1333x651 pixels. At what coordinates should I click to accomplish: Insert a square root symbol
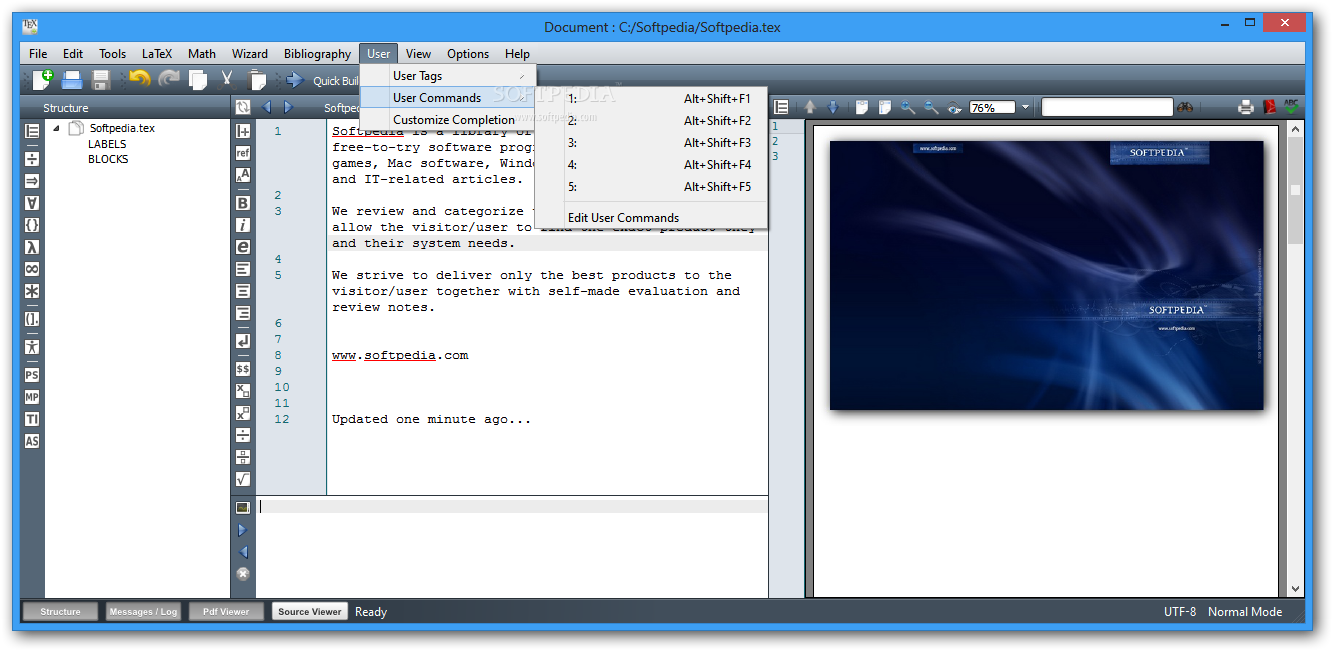[x=243, y=479]
